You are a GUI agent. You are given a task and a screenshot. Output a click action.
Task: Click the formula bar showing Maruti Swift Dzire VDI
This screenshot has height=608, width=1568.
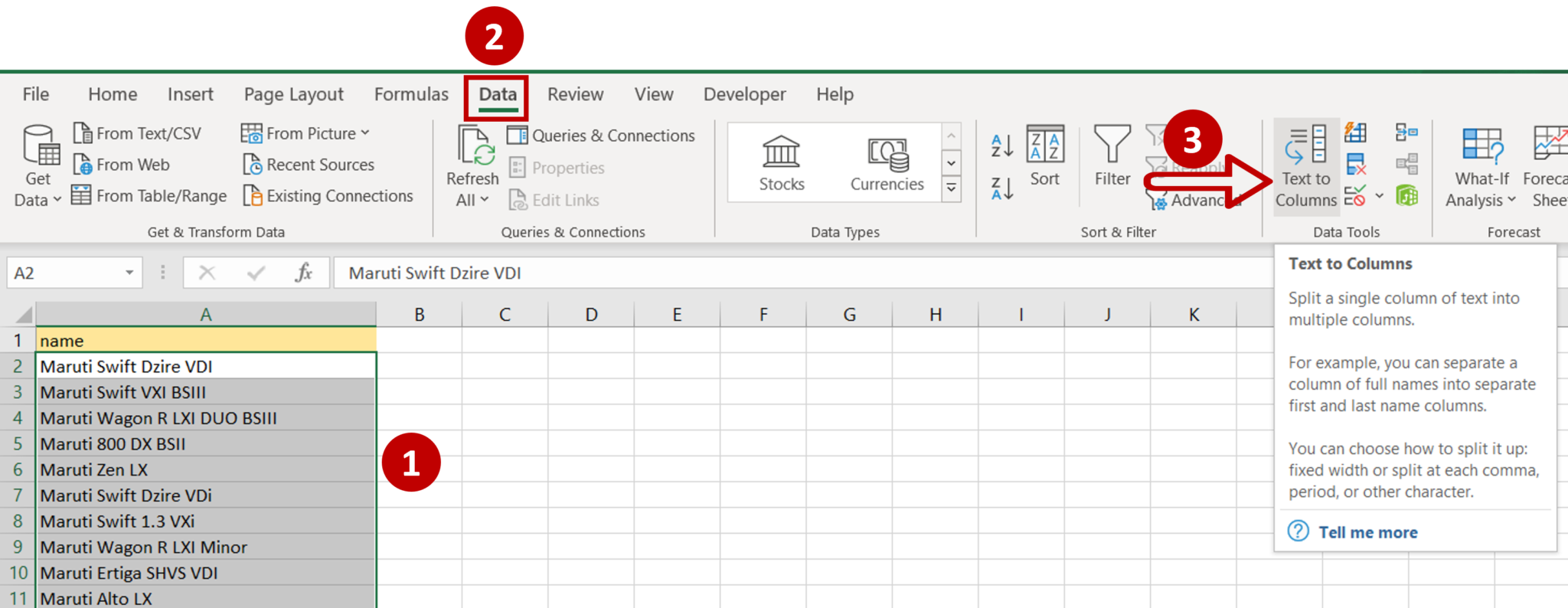(x=802, y=273)
